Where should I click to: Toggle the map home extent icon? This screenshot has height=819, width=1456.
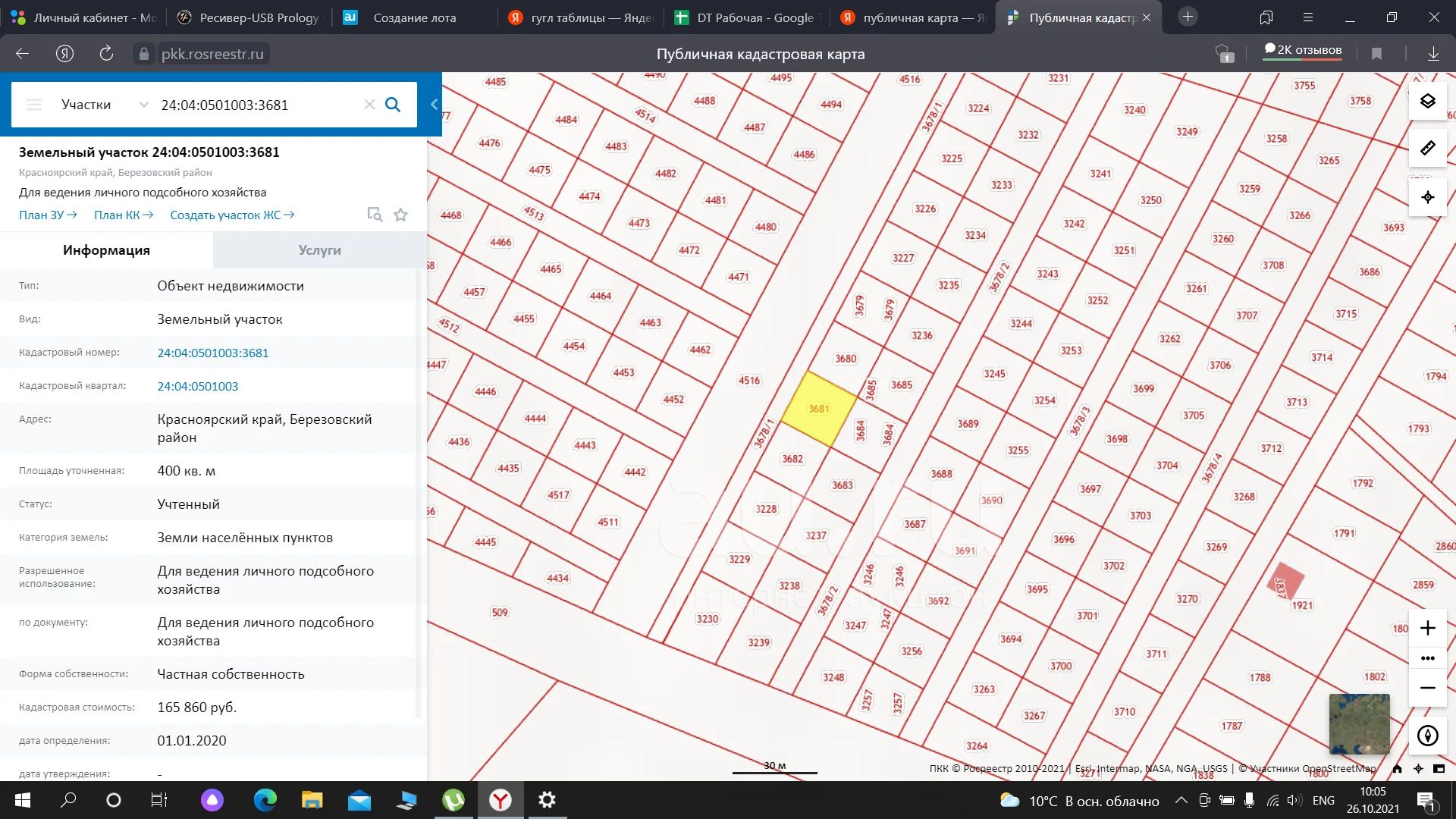click(x=1397, y=768)
